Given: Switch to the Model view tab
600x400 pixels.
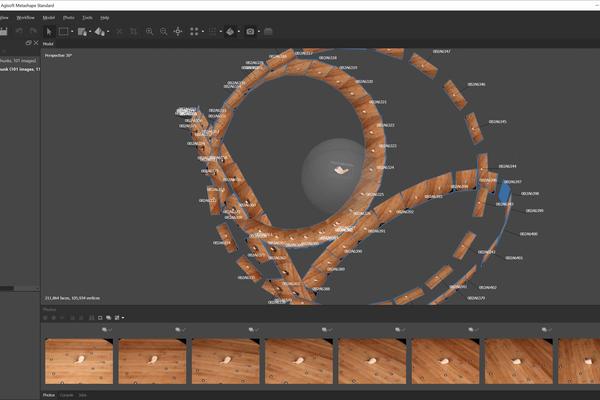Looking at the screenshot, I should tap(48, 44).
